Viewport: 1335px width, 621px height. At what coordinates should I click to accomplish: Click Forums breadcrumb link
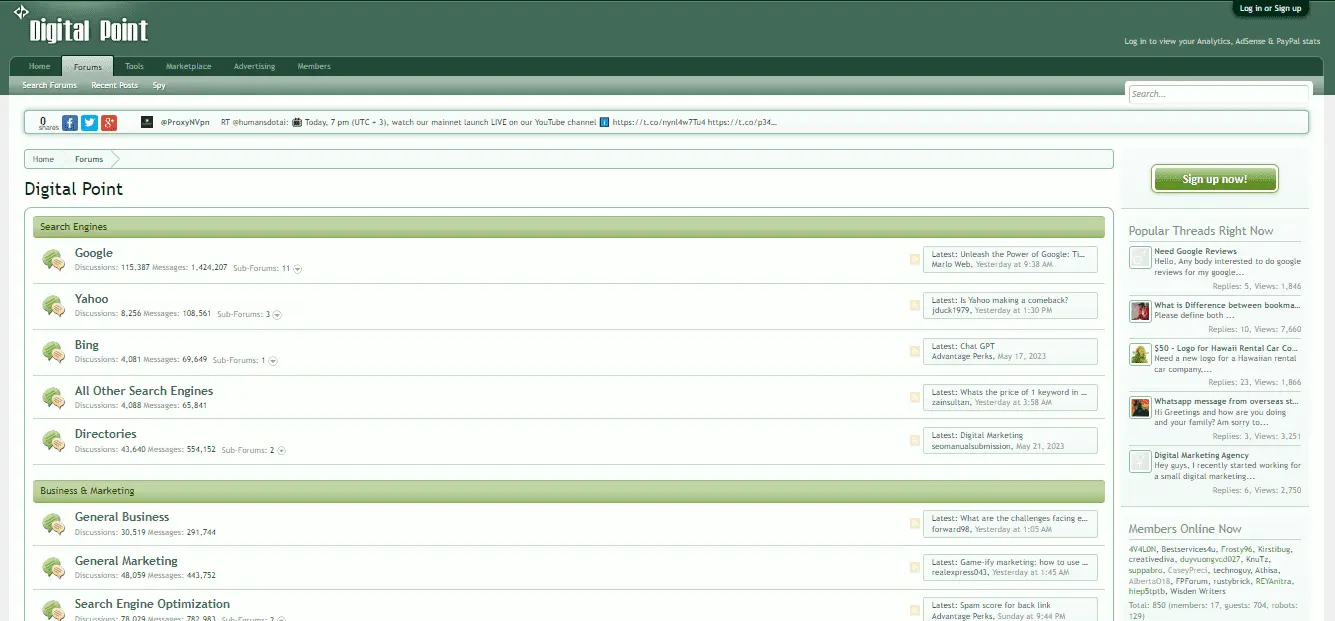point(89,159)
